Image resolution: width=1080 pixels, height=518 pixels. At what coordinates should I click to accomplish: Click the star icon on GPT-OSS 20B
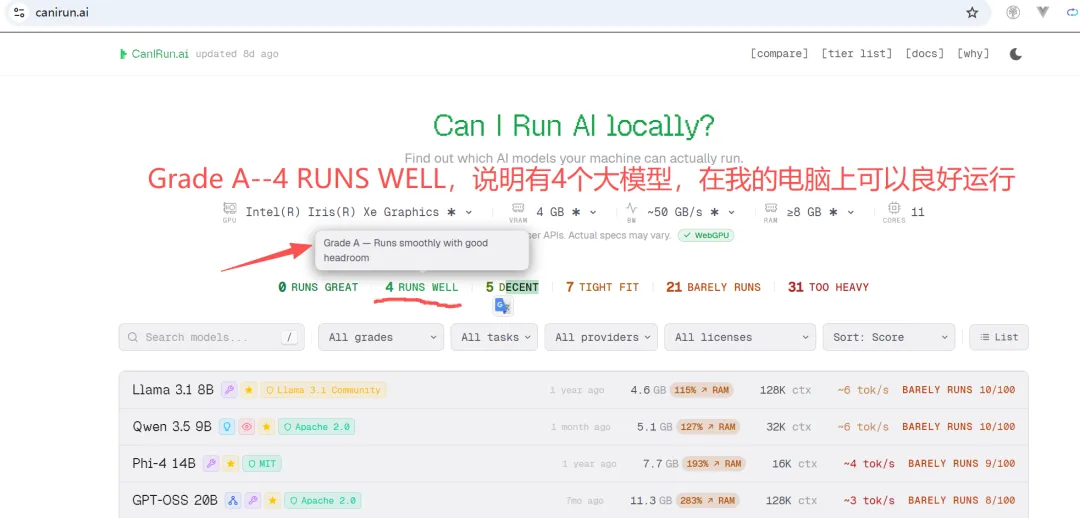click(x=273, y=500)
